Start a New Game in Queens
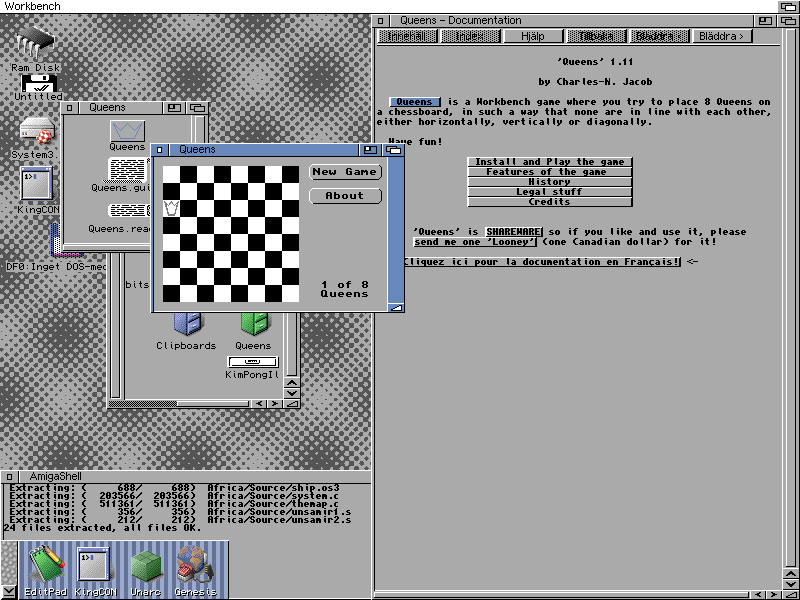This screenshot has height=600, width=800. click(x=345, y=172)
